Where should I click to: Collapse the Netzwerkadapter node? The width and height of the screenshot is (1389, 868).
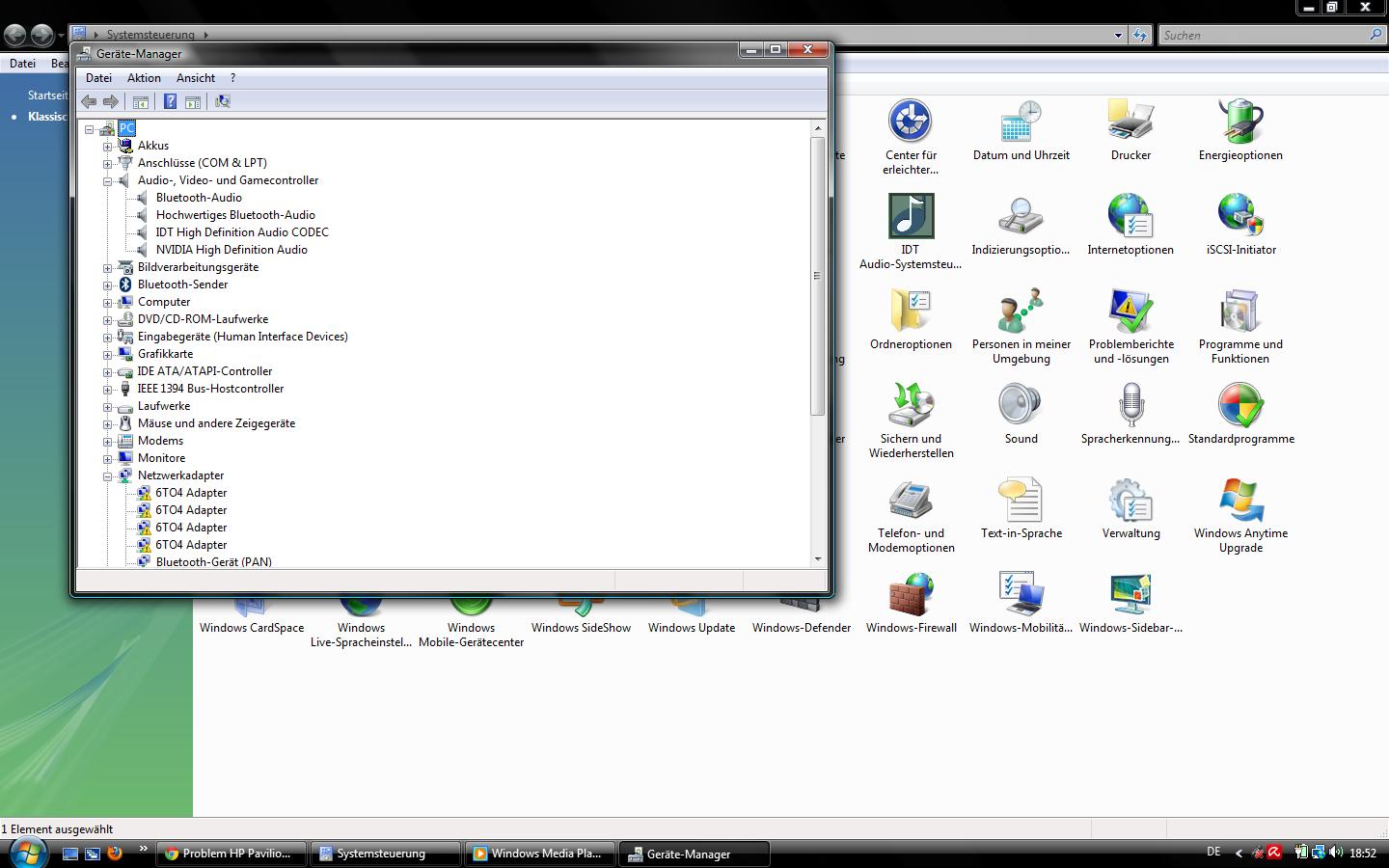108,475
